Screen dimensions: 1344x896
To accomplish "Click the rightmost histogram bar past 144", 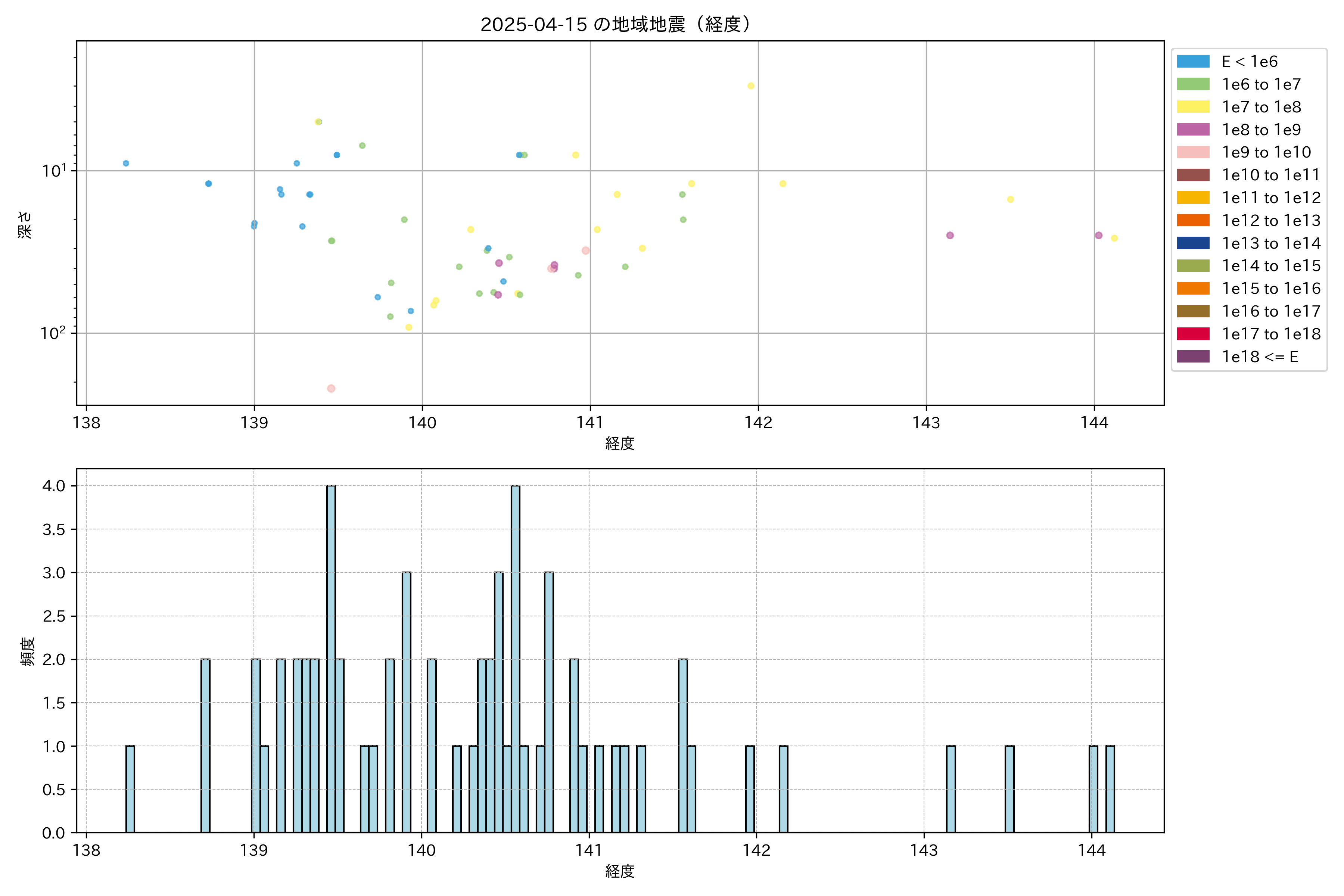I will pos(1110,788).
